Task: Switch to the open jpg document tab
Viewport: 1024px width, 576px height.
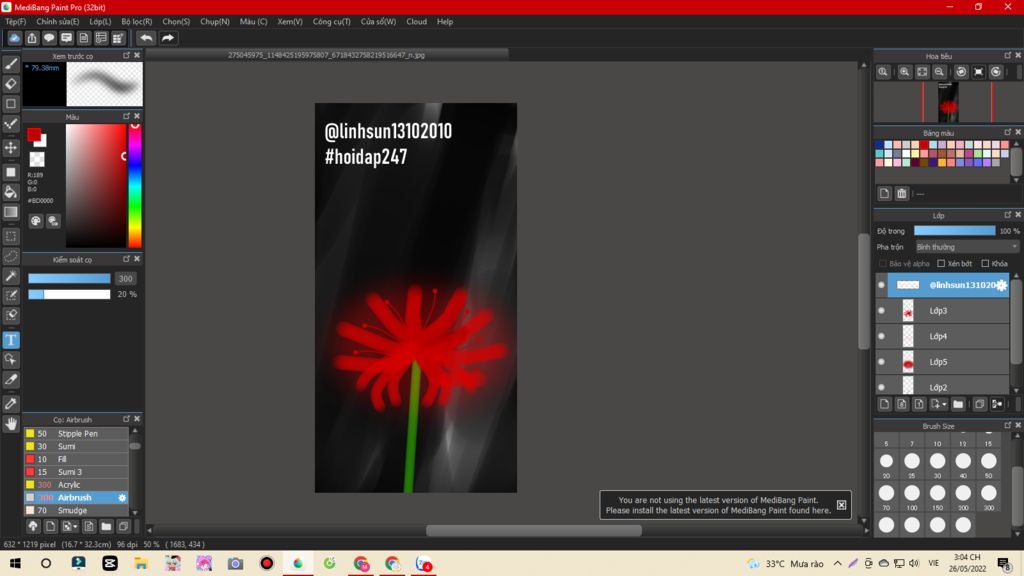Action: (x=327, y=55)
